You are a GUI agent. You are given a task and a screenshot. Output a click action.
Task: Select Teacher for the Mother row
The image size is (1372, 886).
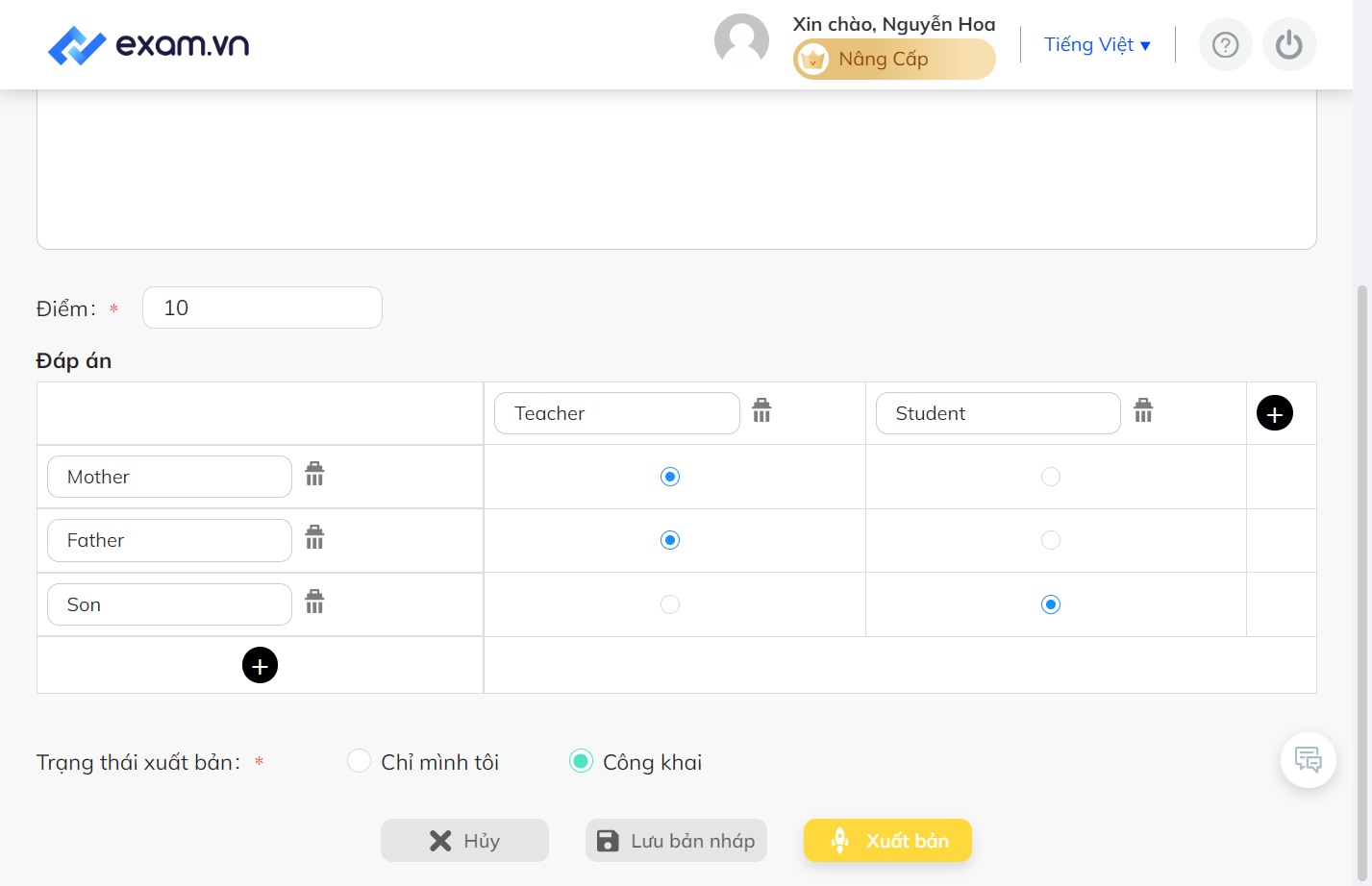point(670,477)
